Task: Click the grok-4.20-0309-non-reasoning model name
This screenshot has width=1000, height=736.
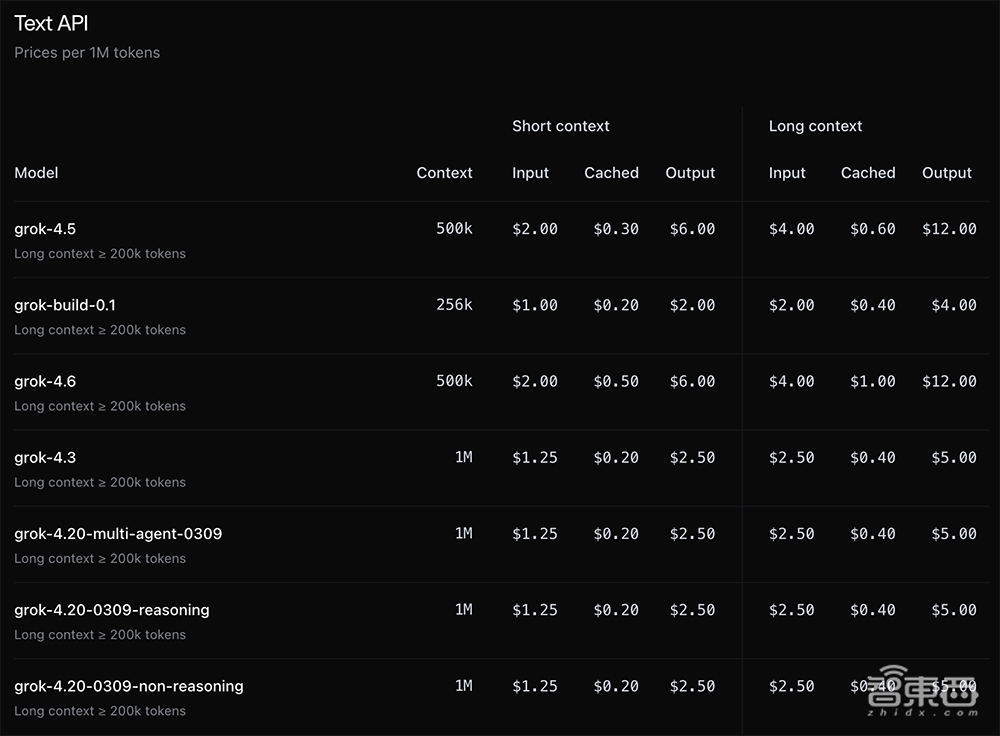Action: pos(129,686)
